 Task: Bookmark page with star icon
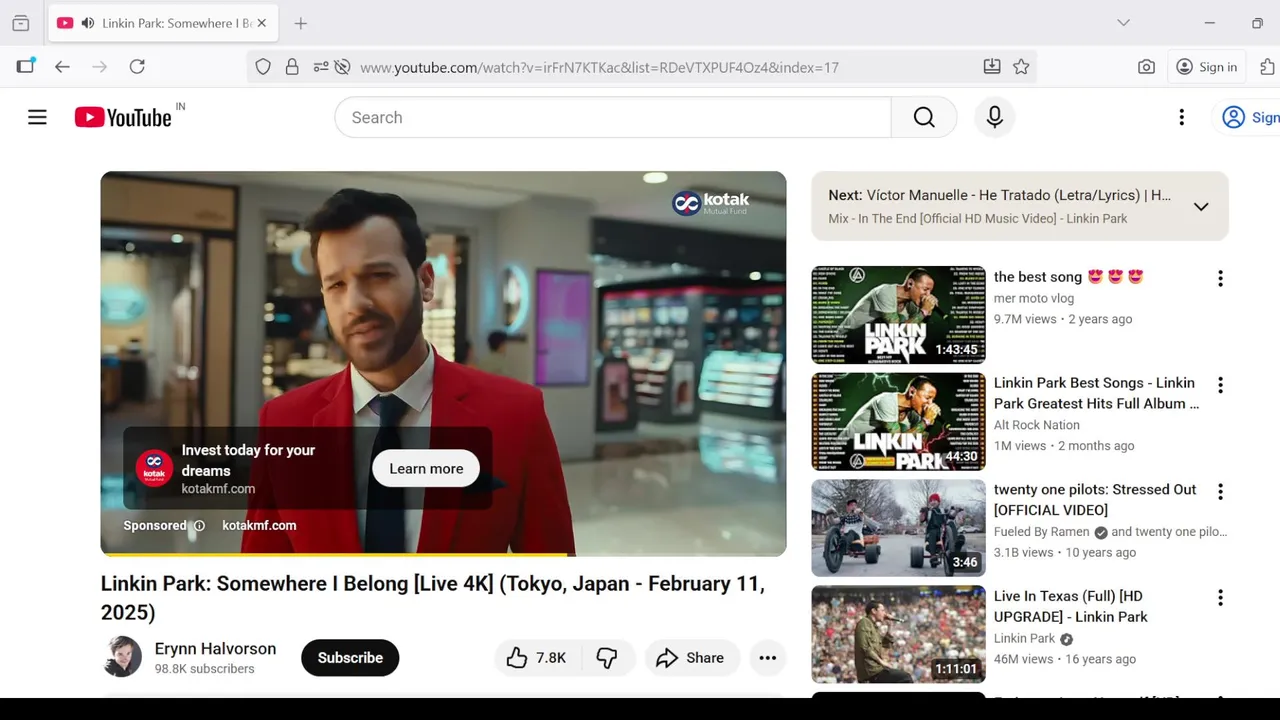point(1021,67)
